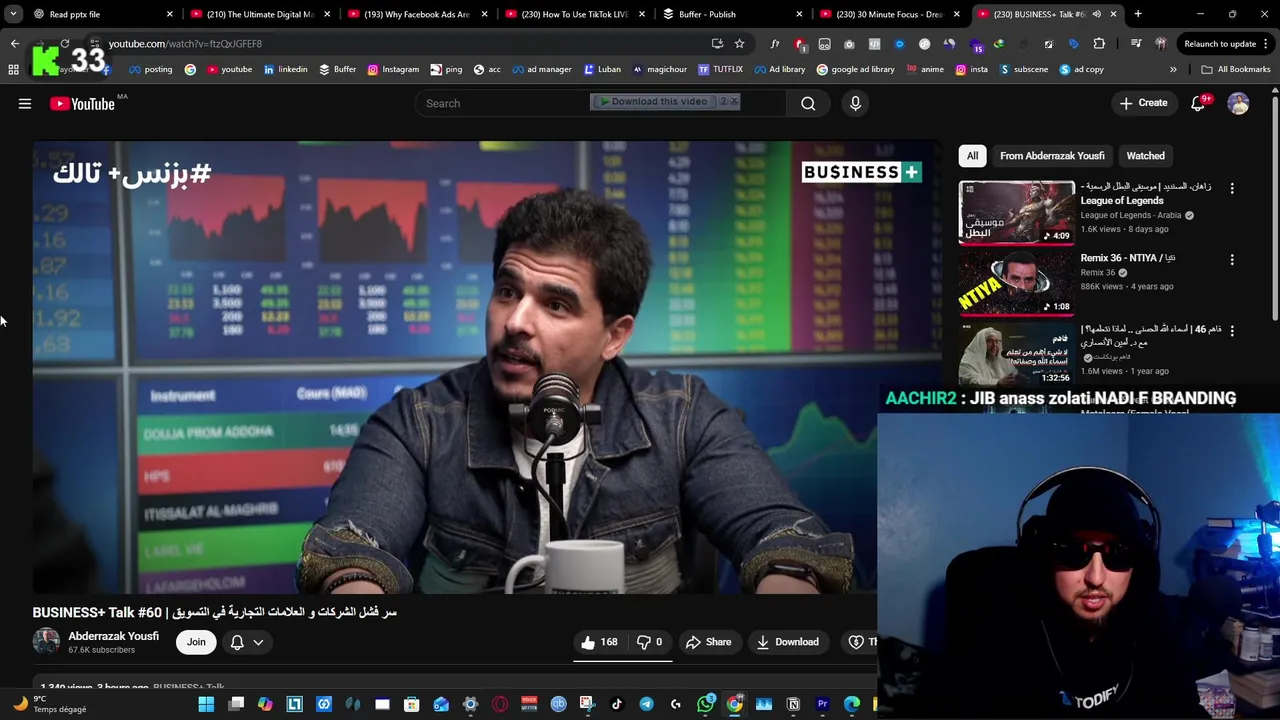Open the channel notification bell for Abderrazak Yousfi
Image resolution: width=1280 pixels, height=720 pixels.
click(x=237, y=642)
